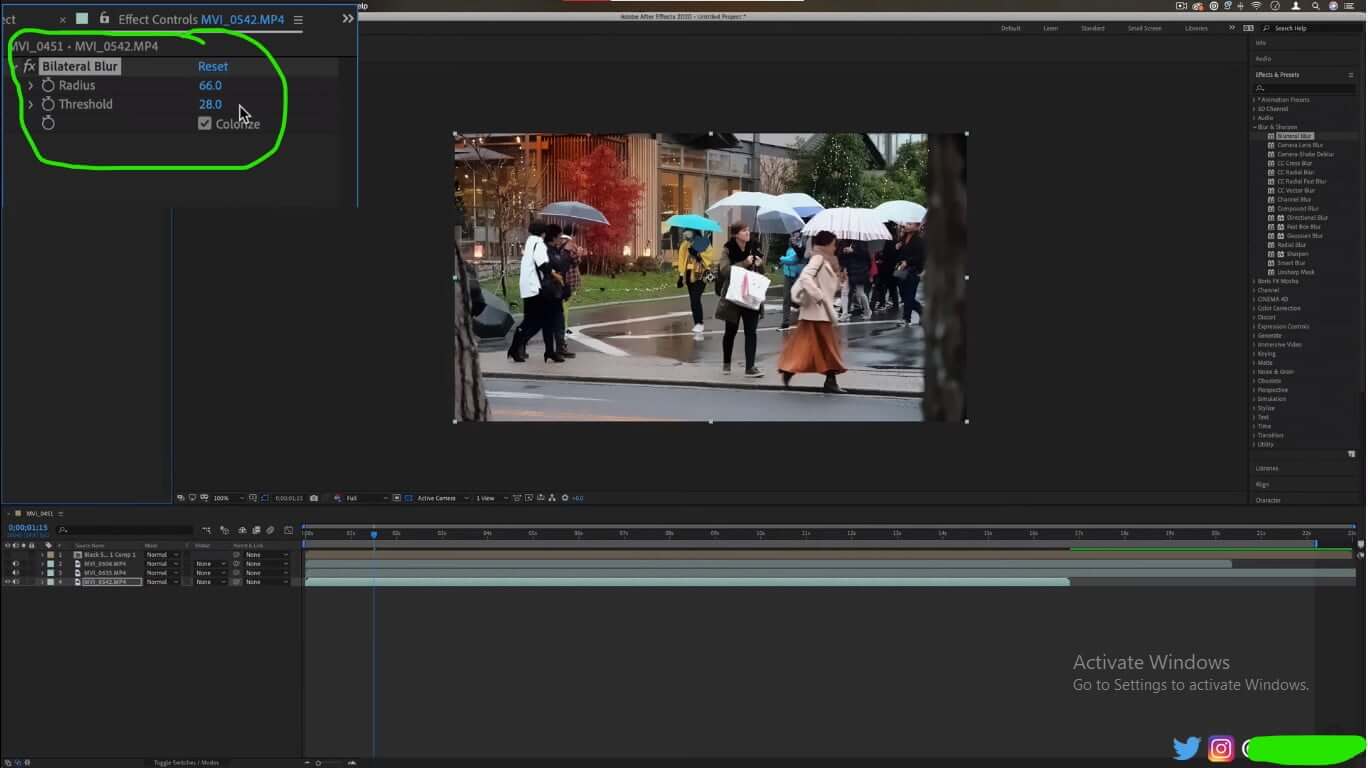Expand the Threshold property twirl arrow

pyautogui.click(x=31, y=104)
